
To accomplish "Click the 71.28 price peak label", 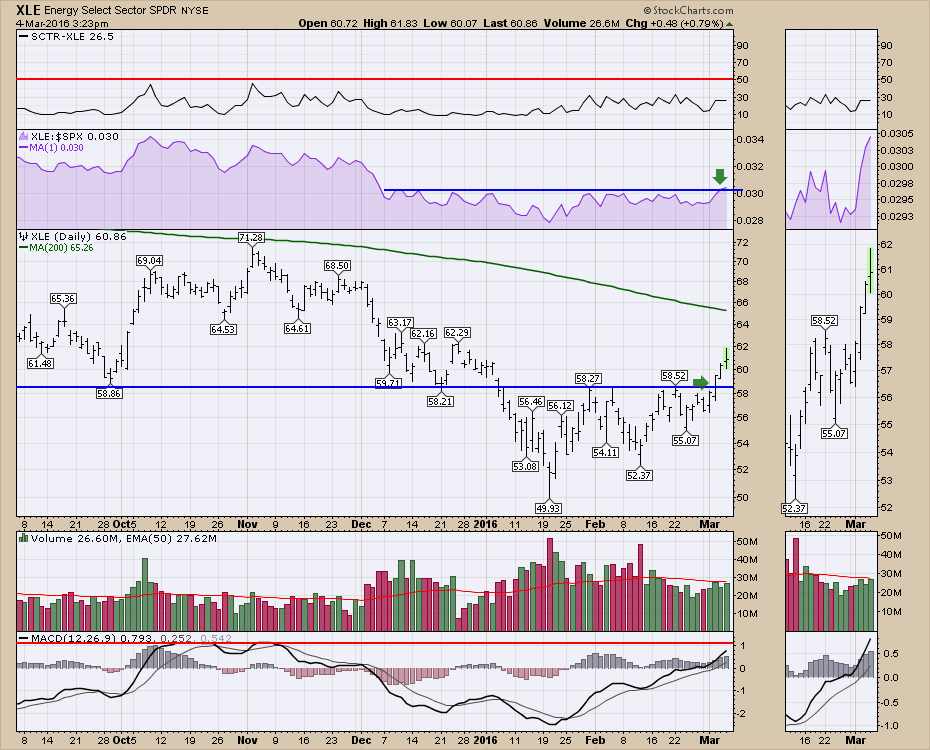I will coord(251,237).
